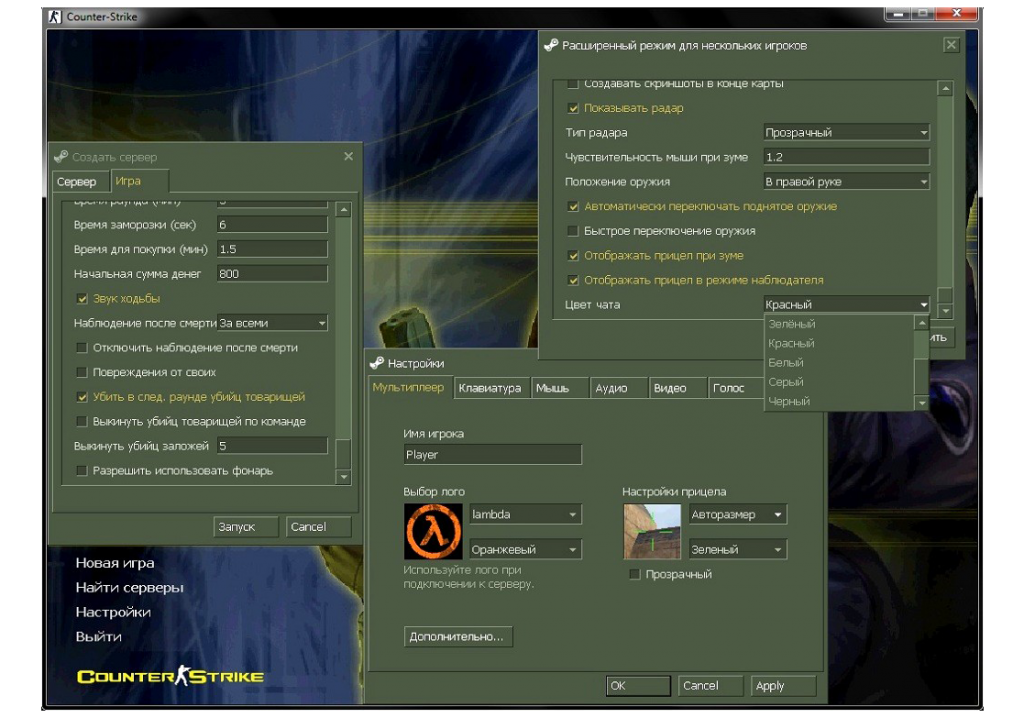Enable Прозрачный crosshair checkbox

pyautogui.click(x=634, y=574)
